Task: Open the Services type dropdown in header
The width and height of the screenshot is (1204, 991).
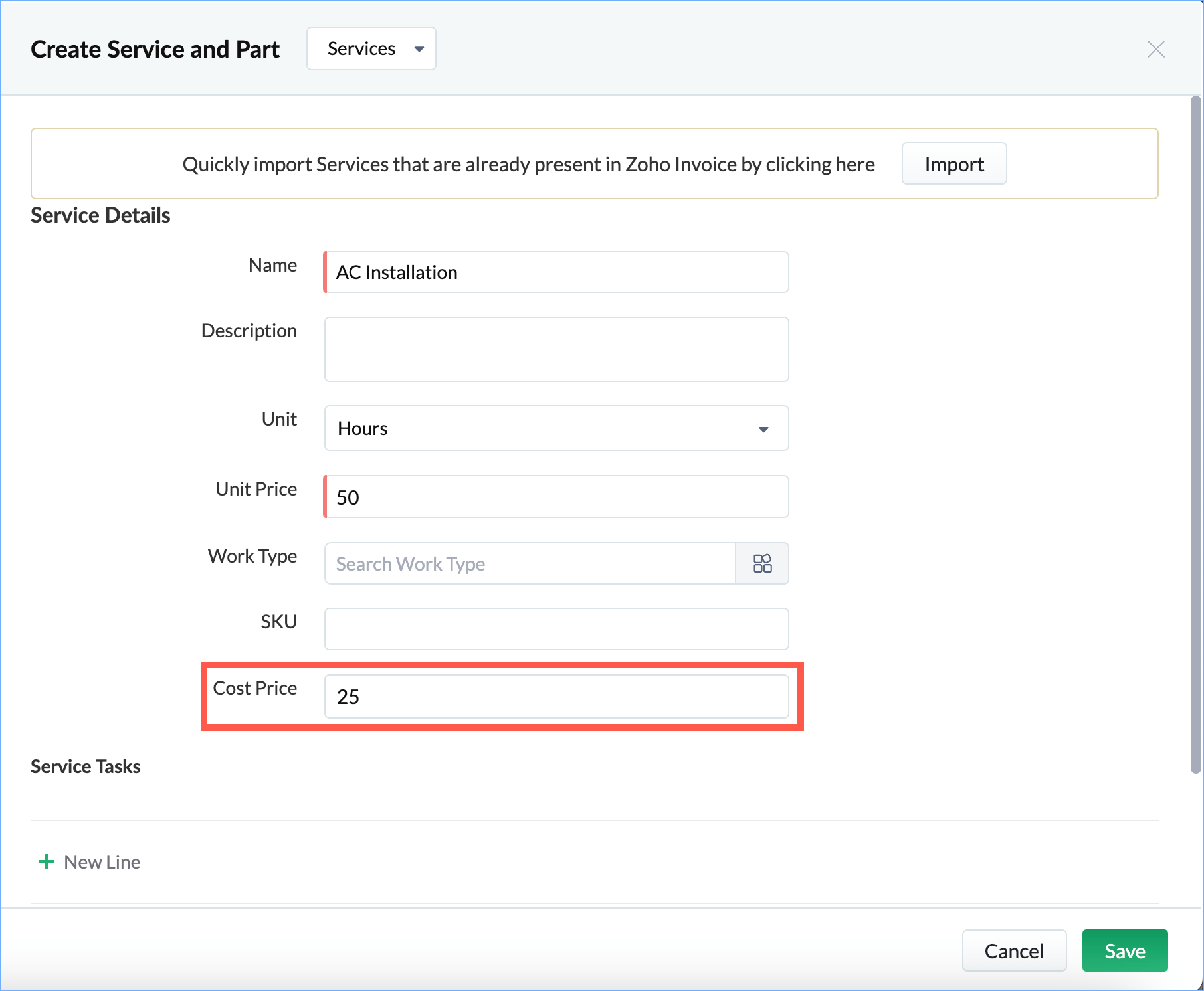Action: coord(371,49)
